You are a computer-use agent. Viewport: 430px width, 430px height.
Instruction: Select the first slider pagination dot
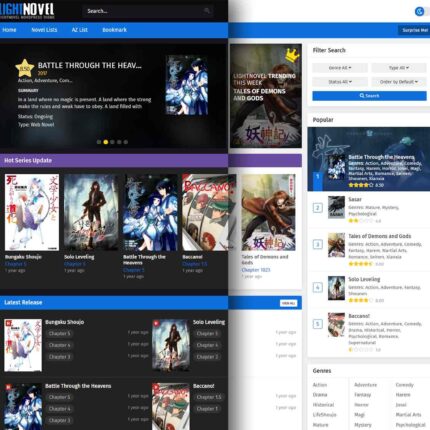tap(99, 142)
